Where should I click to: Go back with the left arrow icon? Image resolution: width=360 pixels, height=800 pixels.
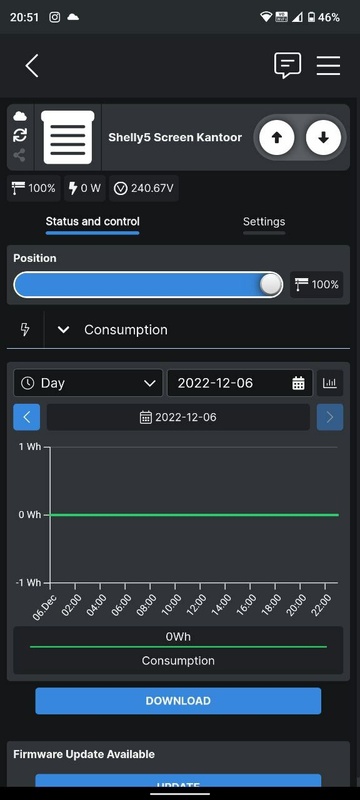tap(32, 66)
